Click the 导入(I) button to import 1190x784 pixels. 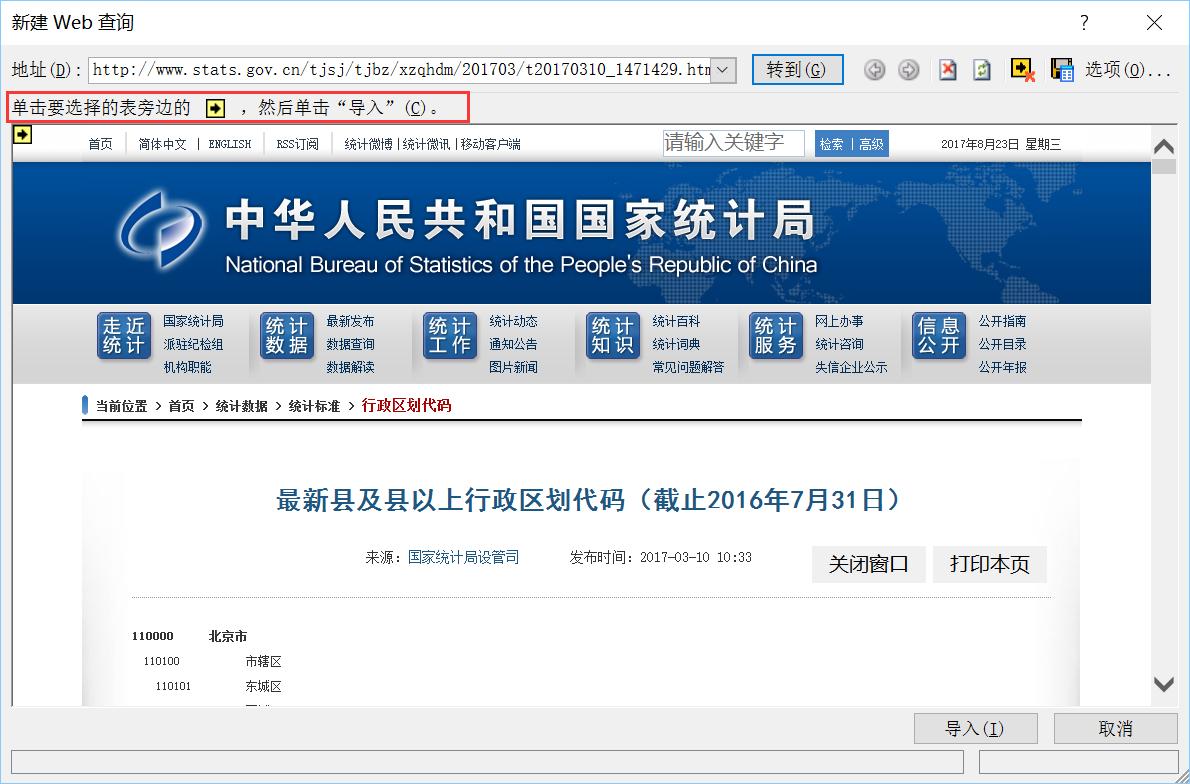coord(975,728)
